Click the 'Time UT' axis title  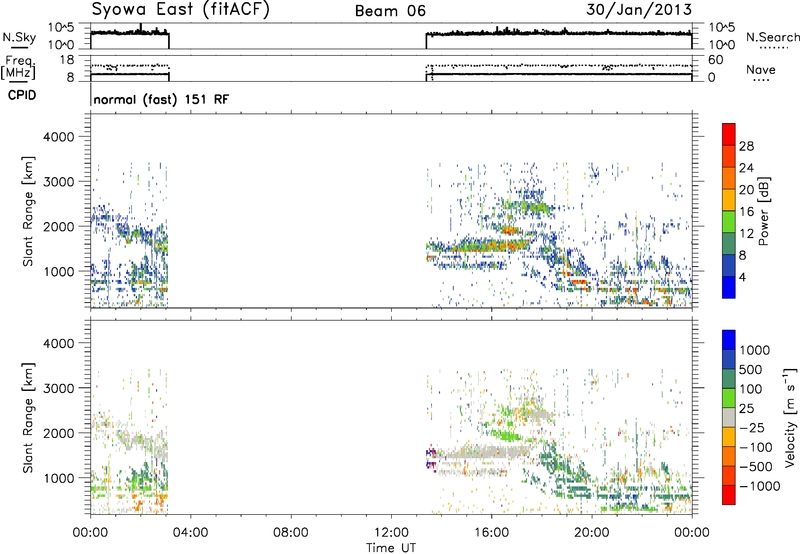tap(391, 547)
